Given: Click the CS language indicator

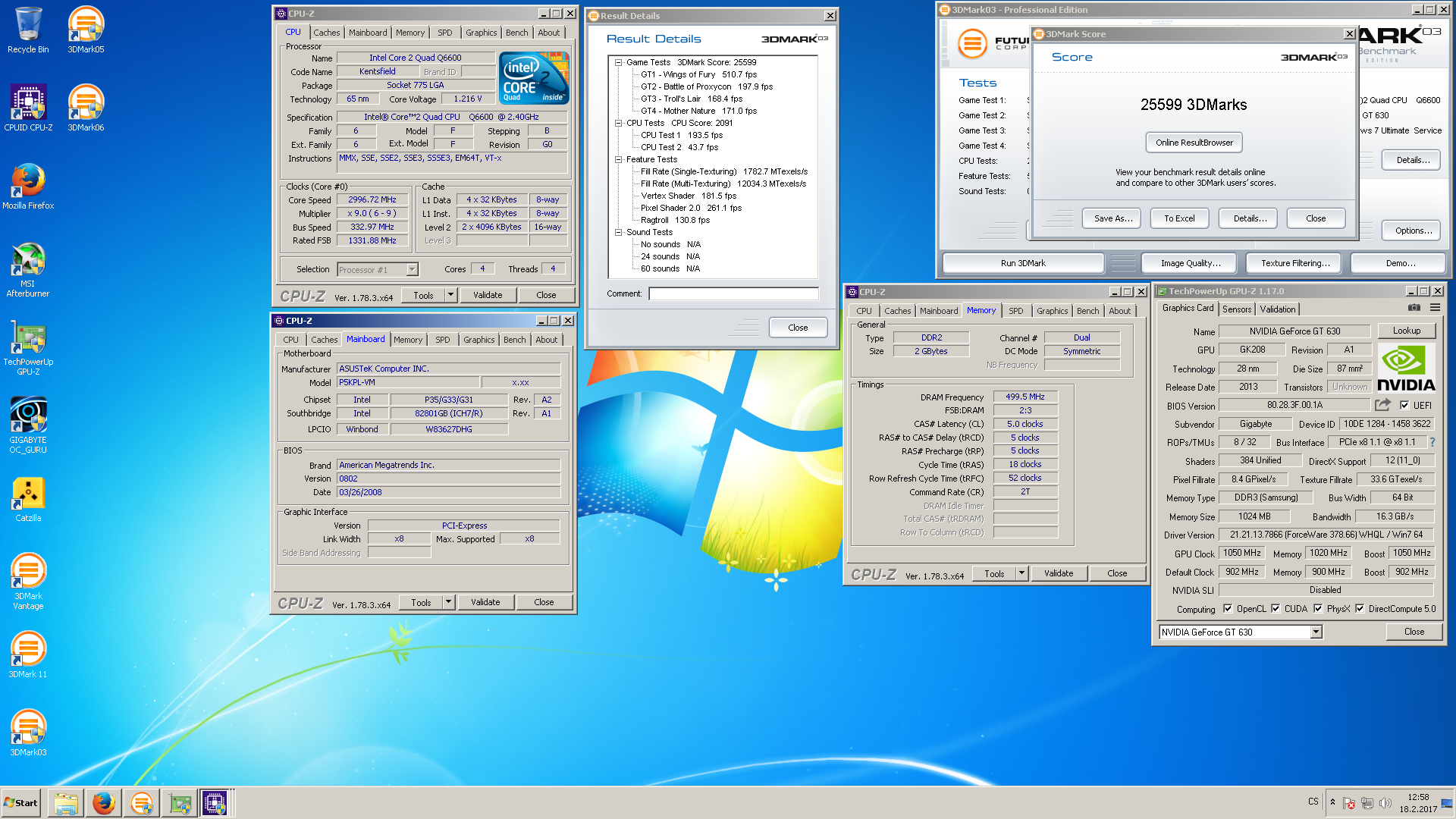Looking at the screenshot, I should [x=1313, y=802].
